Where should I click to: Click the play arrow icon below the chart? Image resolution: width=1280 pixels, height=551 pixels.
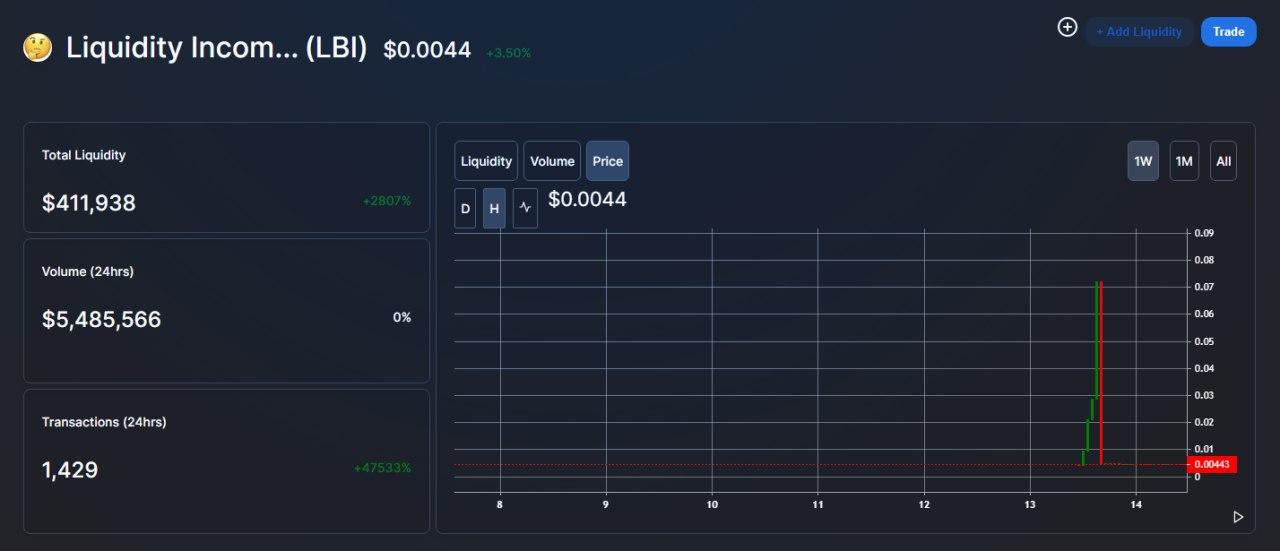(1238, 517)
